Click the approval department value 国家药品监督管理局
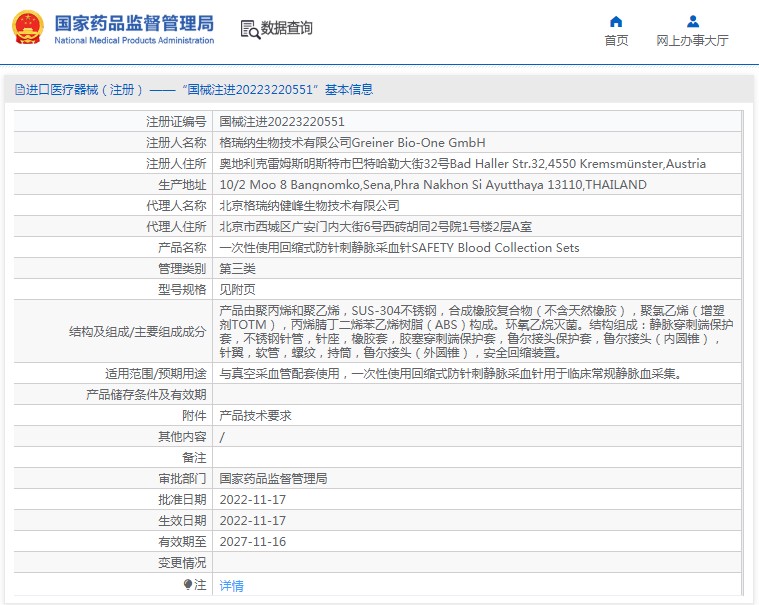The width and height of the screenshot is (759, 605). tap(273, 479)
